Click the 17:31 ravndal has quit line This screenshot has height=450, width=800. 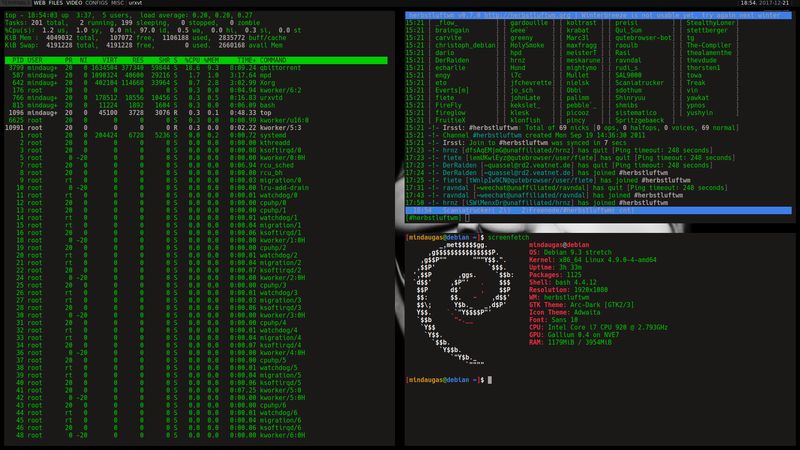coord(566,188)
